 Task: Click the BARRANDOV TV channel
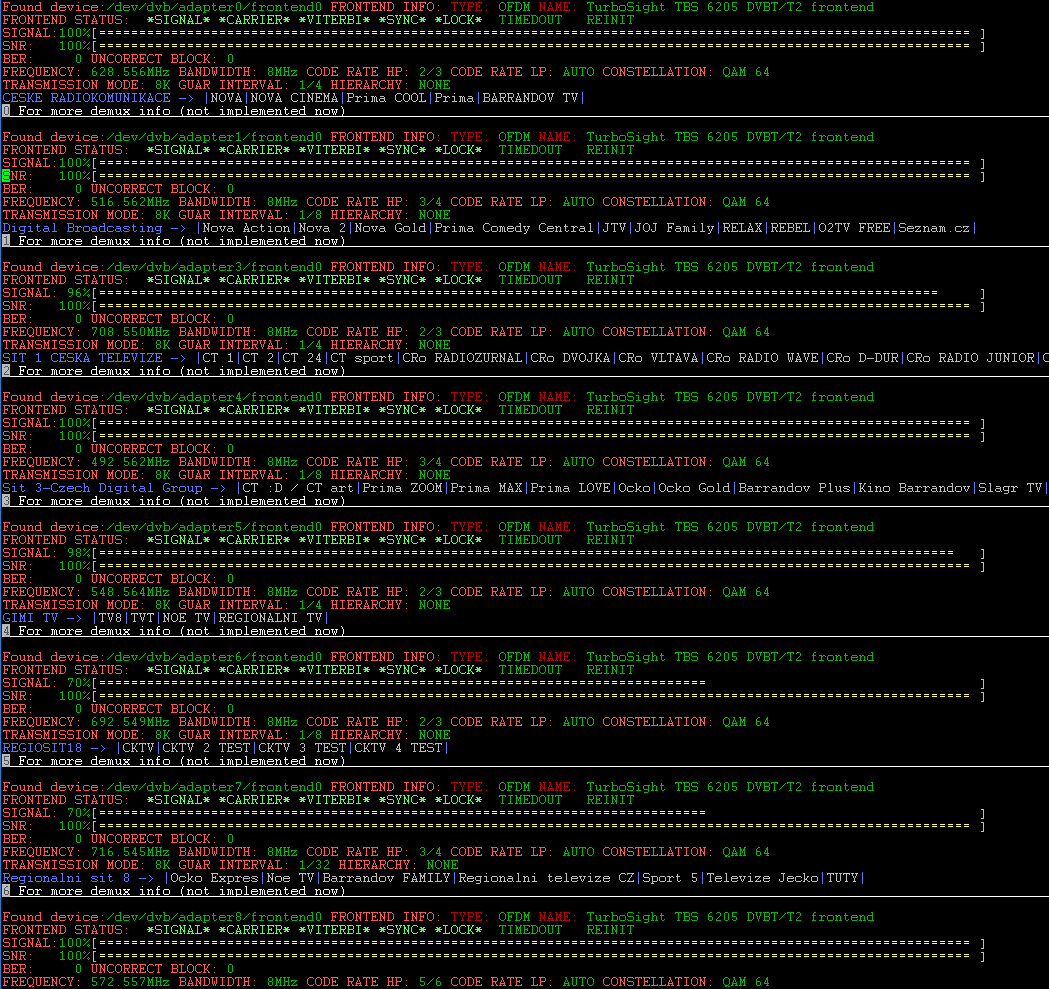pos(531,98)
